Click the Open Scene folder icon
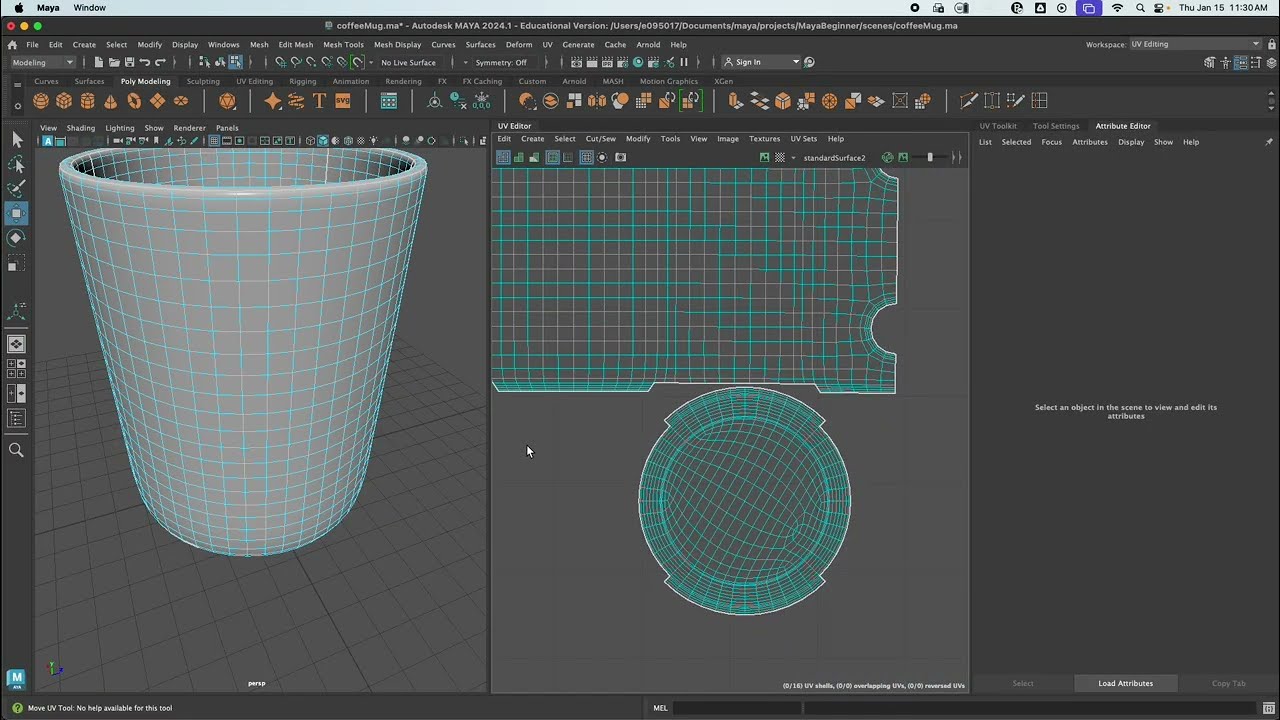This screenshot has width=1280, height=720. (x=113, y=62)
